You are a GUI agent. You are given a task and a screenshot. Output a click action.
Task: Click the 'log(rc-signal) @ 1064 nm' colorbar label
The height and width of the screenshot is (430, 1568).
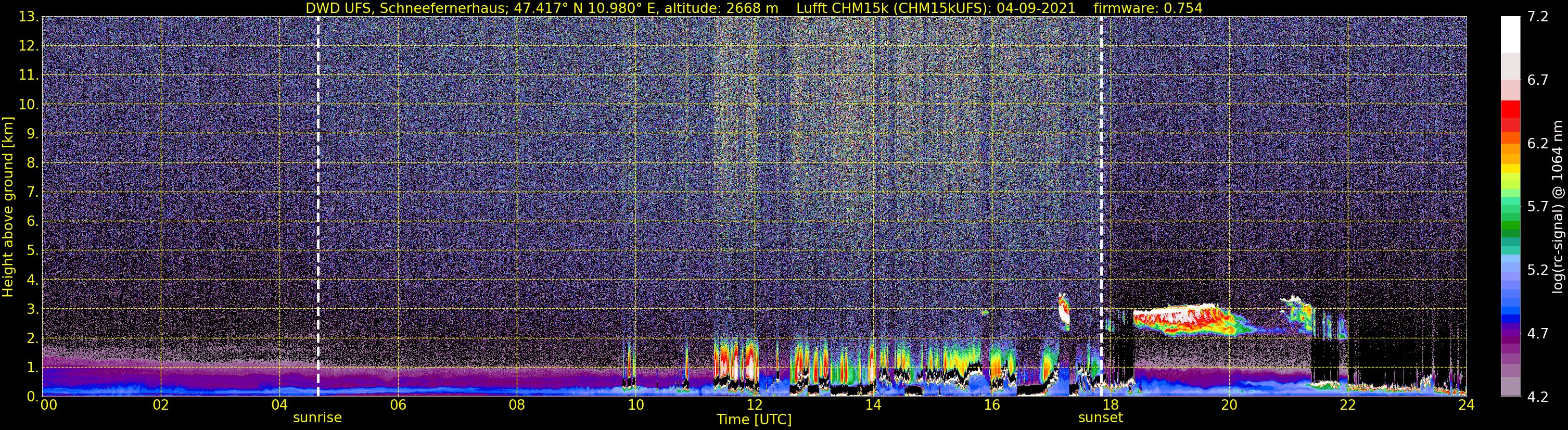point(1557,207)
